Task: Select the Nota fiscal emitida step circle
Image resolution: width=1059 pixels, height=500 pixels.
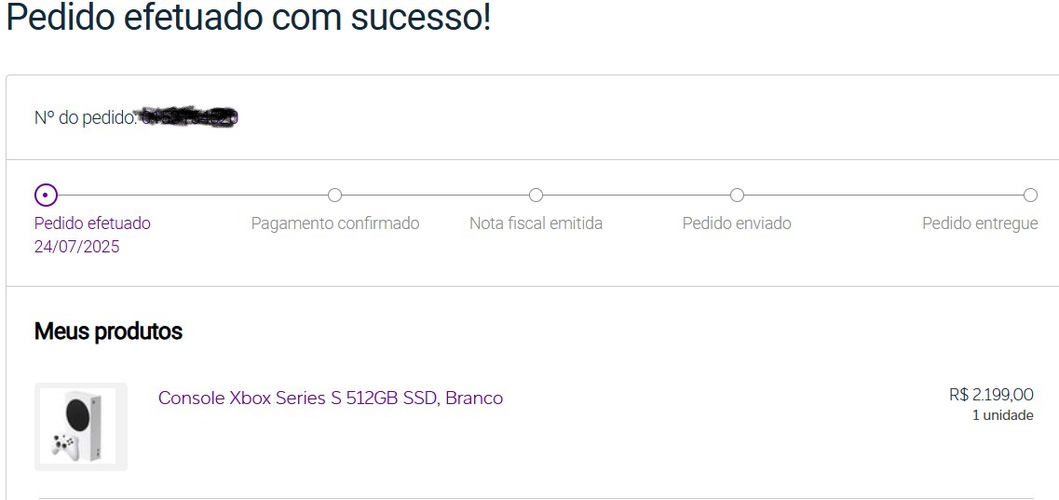Action: click(x=536, y=194)
